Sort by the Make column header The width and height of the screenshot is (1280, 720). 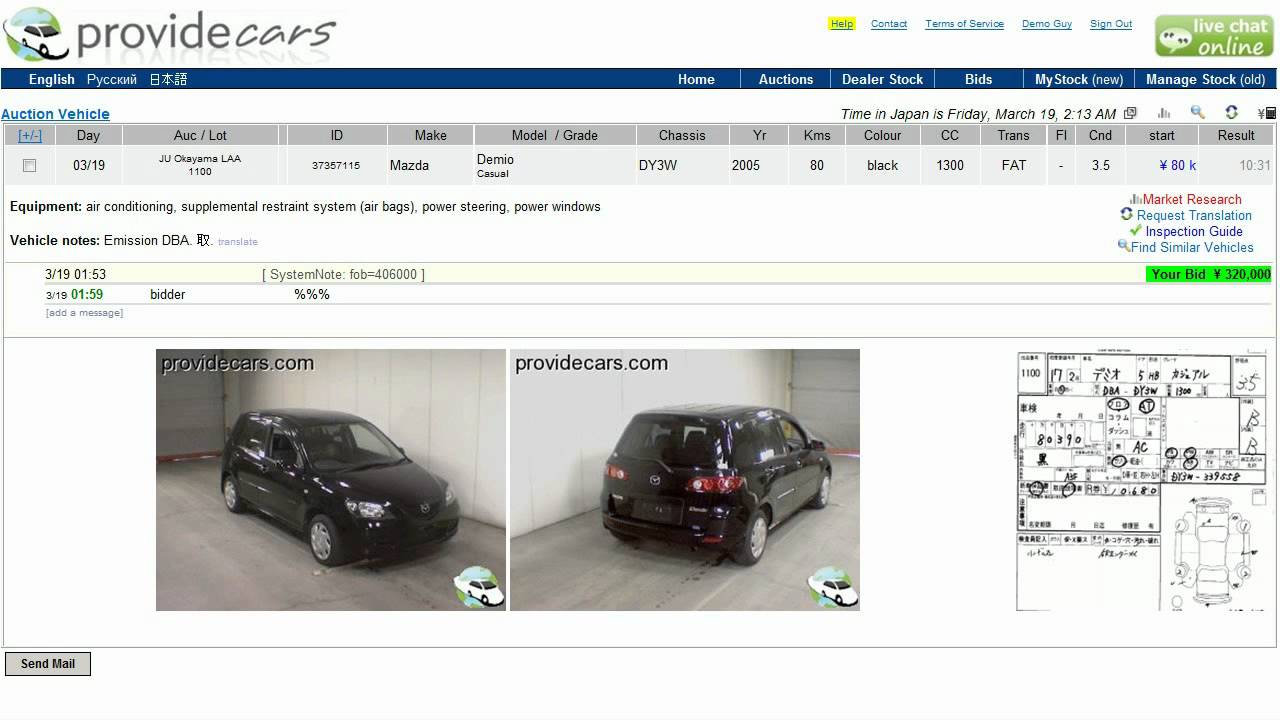click(431, 135)
